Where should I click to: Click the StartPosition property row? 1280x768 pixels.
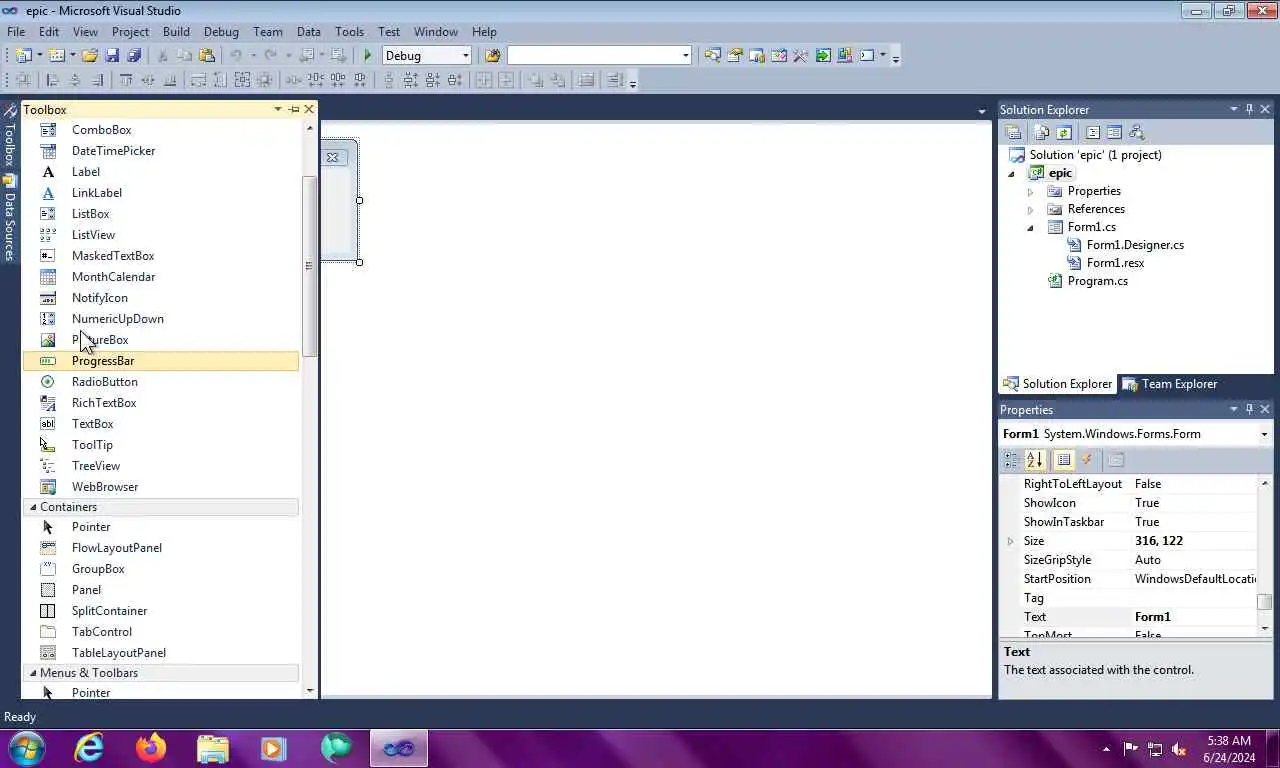(1137, 579)
